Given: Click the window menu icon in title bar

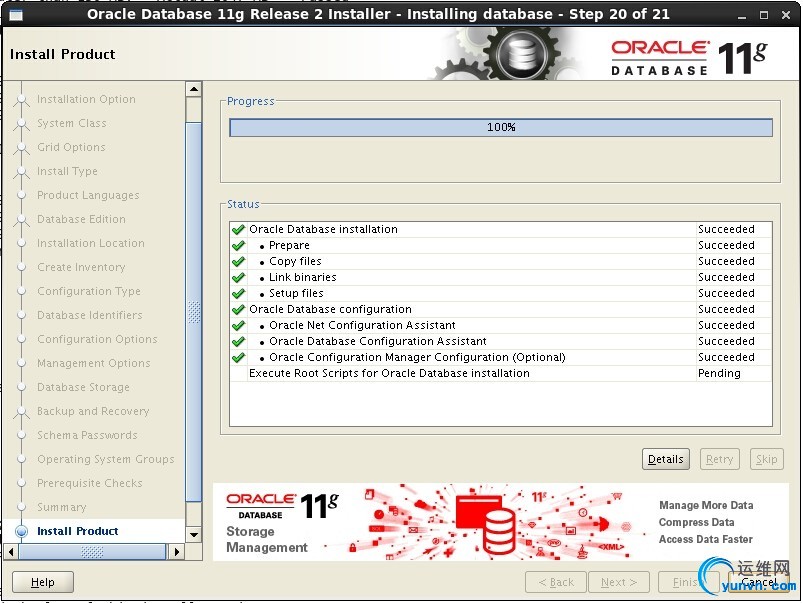Looking at the screenshot, I should pos(16,15).
